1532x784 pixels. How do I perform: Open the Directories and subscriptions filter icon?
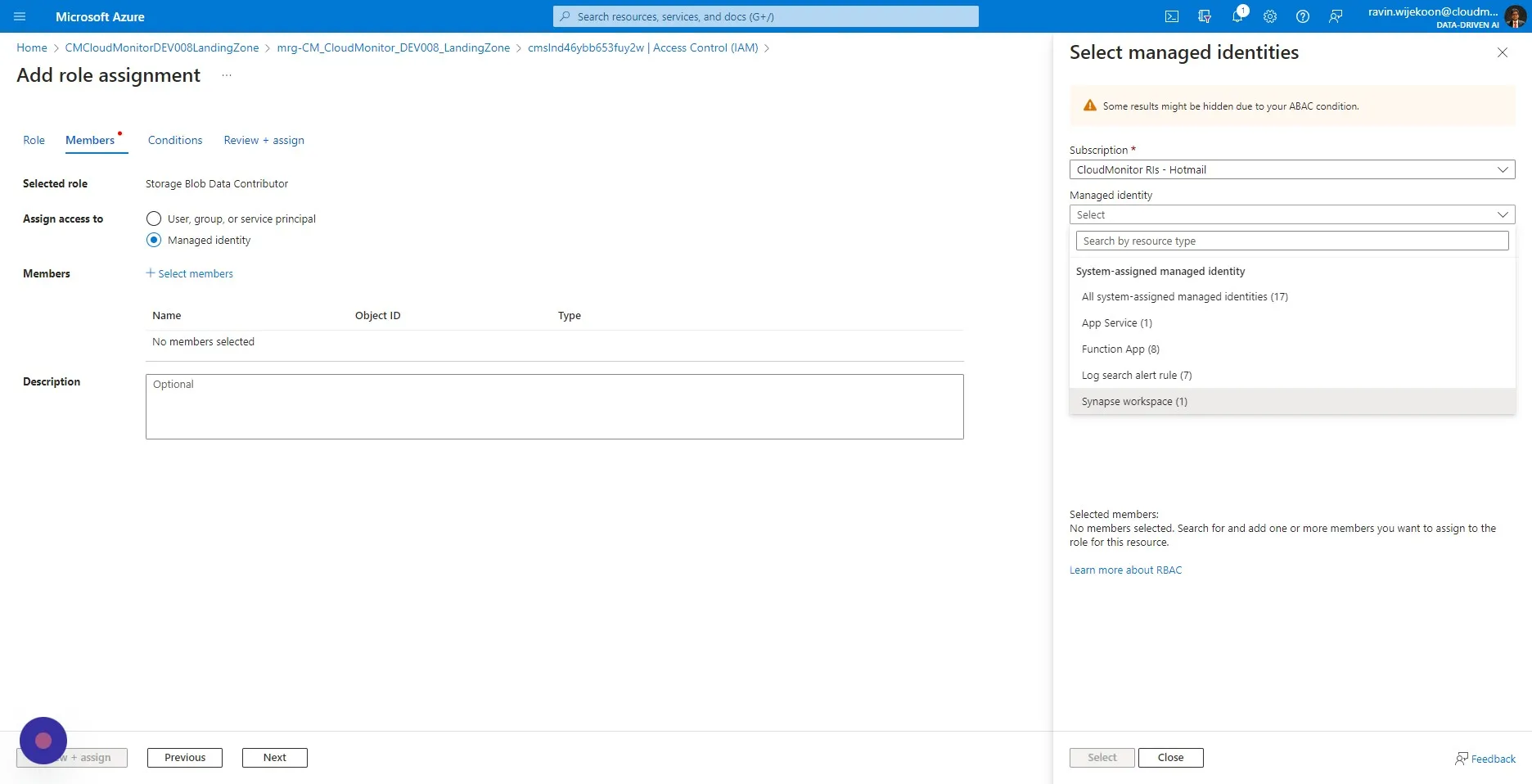tap(1205, 16)
